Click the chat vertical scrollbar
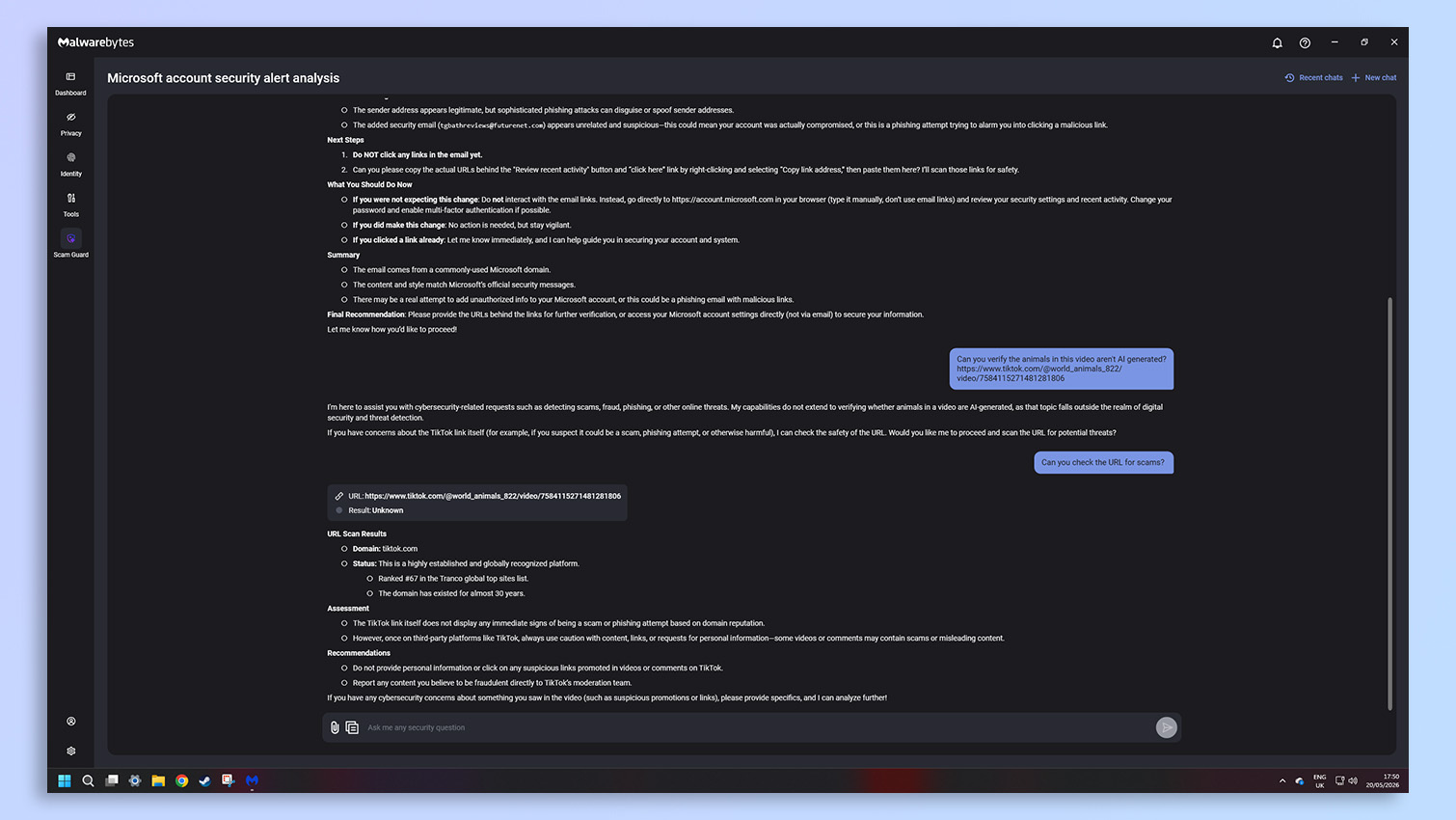1456x820 pixels. (x=1389, y=504)
